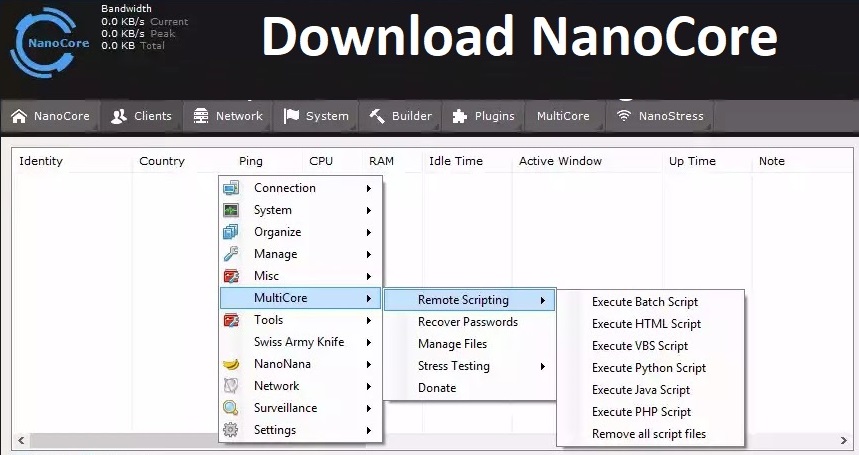Screen dimensions: 859x455
Task: Click the horizontal scrollbar right arrow
Action: tap(844, 440)
